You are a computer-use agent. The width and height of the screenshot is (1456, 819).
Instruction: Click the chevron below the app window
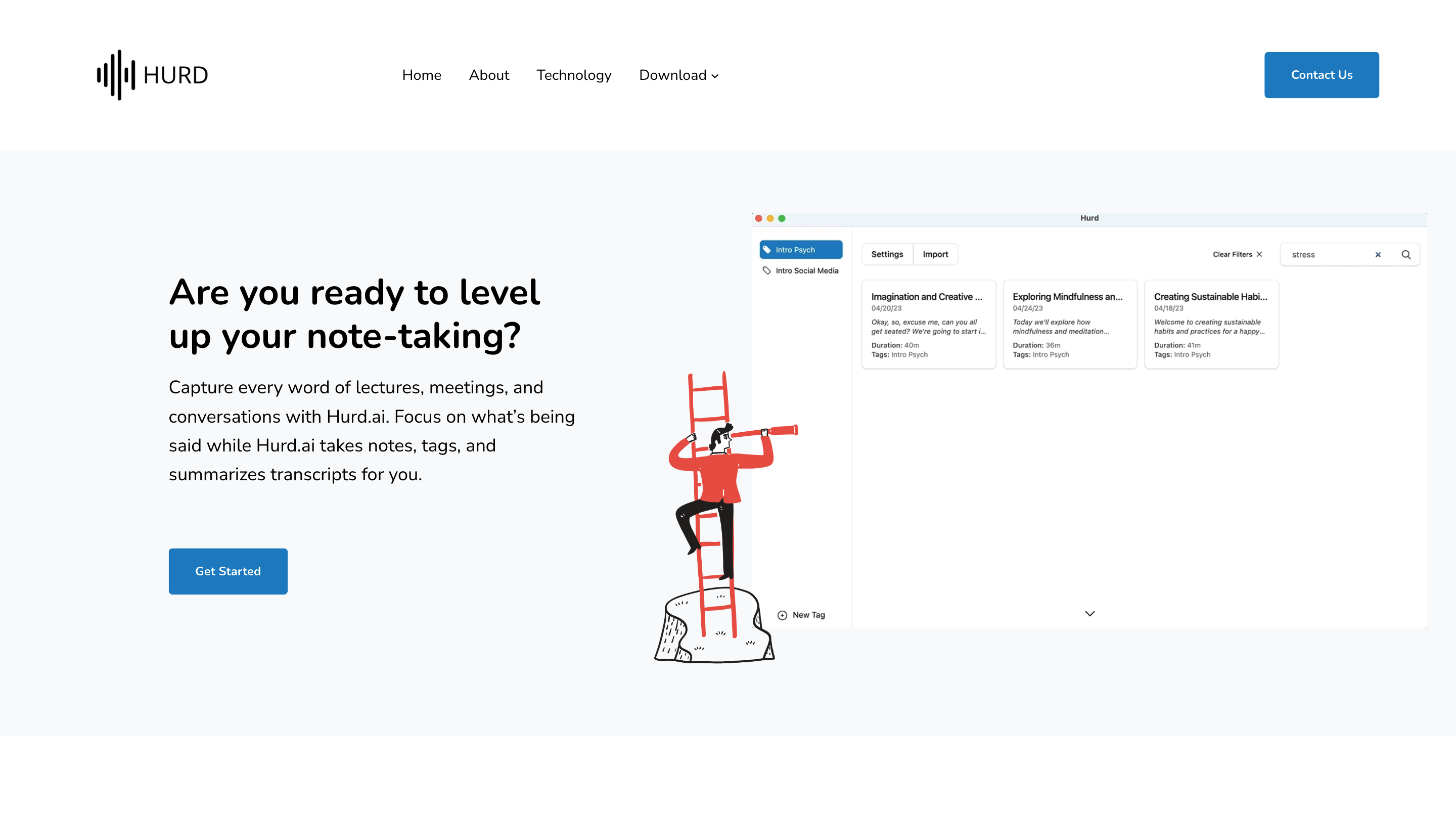1090,614
